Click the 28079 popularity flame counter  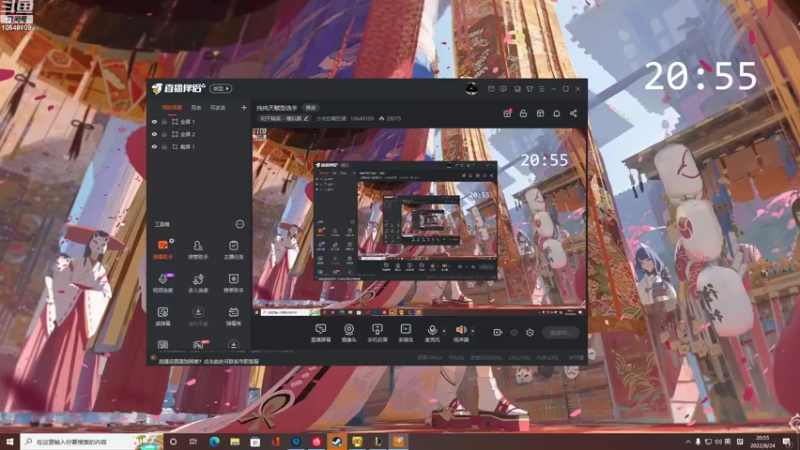pos(390,118)
